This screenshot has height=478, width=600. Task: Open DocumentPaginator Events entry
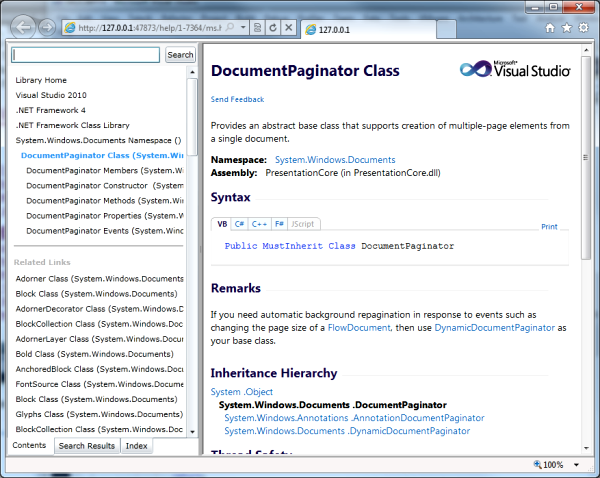tap(104, 231)
